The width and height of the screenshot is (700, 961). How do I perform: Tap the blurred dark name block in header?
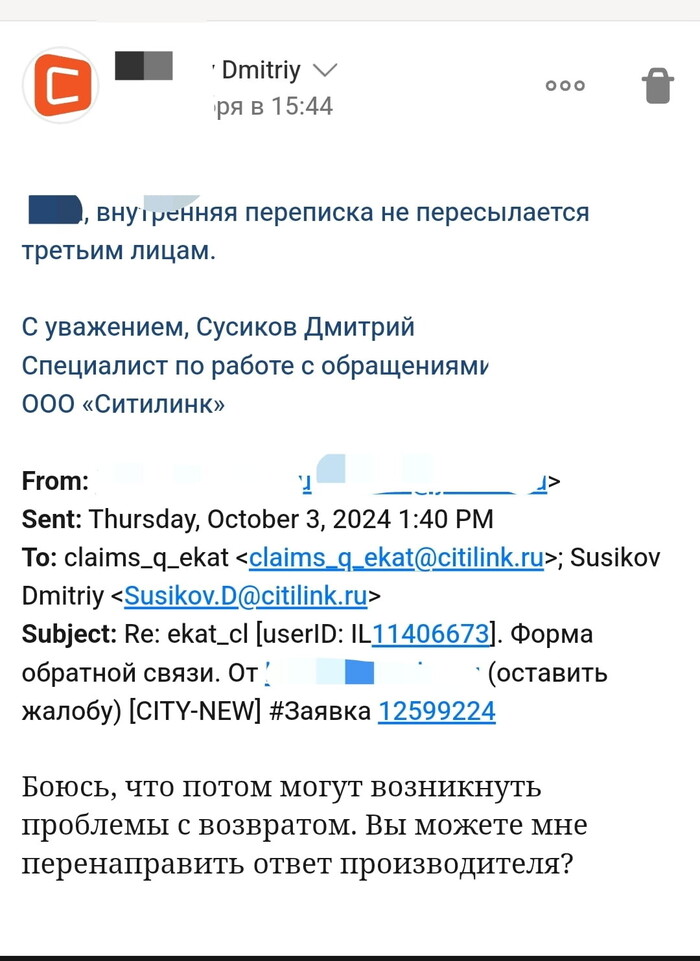click(x=144, y=67)
